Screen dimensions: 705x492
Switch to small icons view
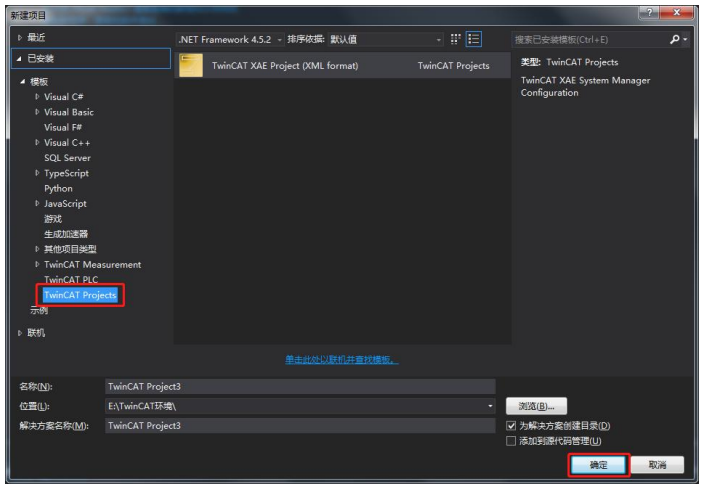455,39
